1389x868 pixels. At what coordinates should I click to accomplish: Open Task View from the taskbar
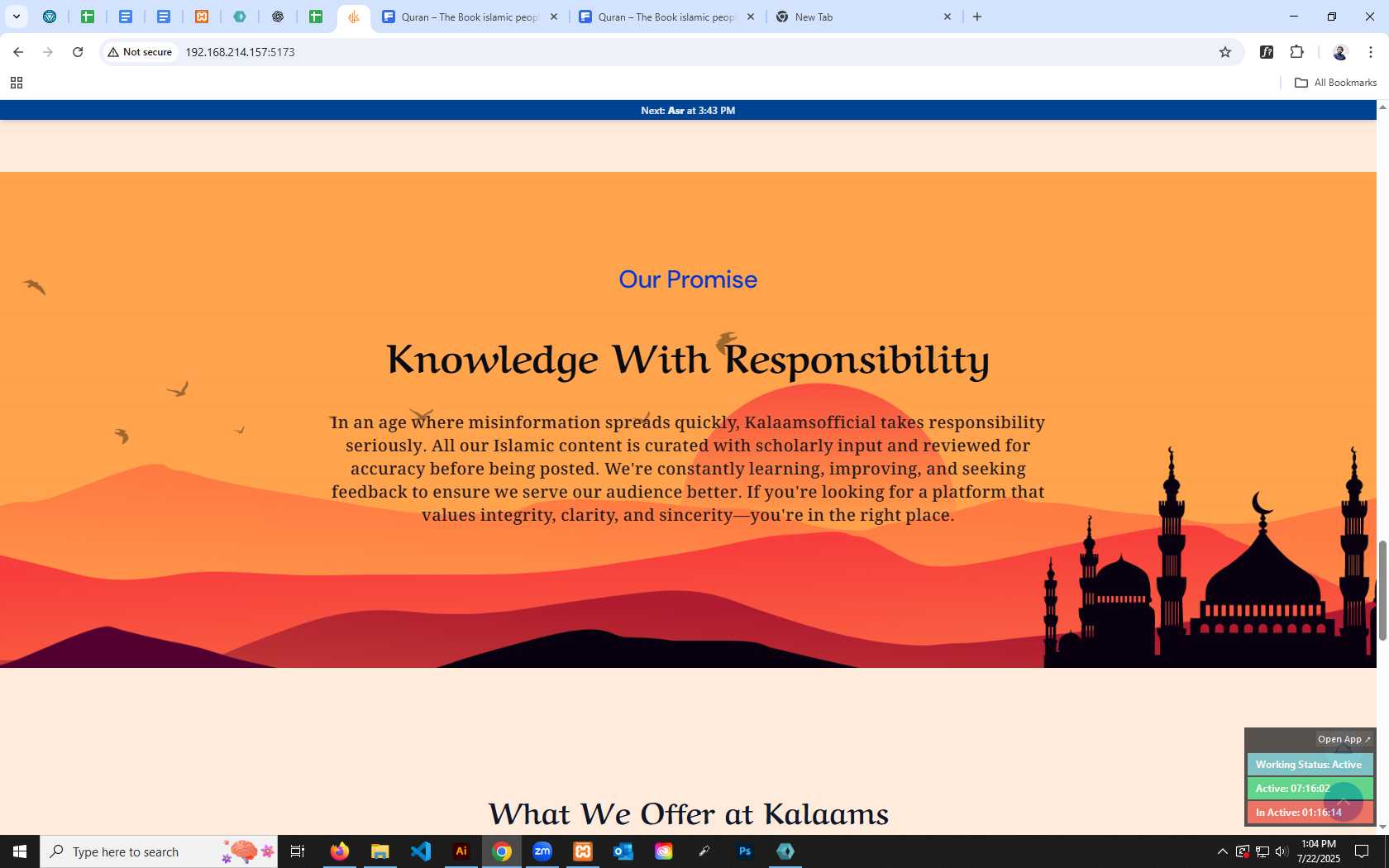(x=298, y=851)
